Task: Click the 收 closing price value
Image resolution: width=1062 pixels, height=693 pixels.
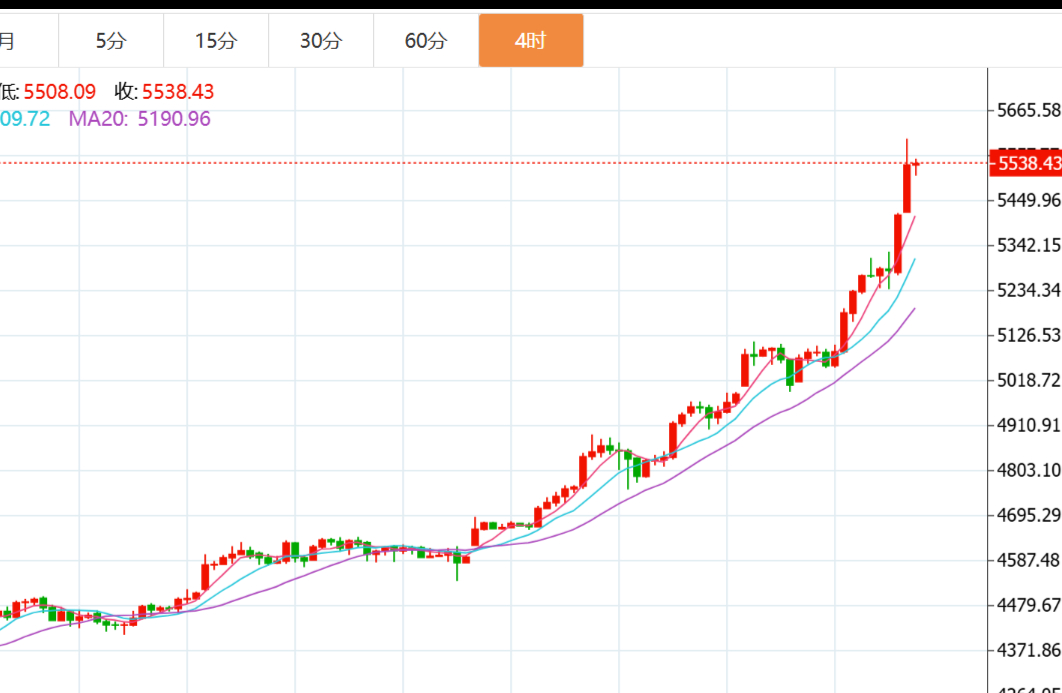Action: tap(177, 92)
